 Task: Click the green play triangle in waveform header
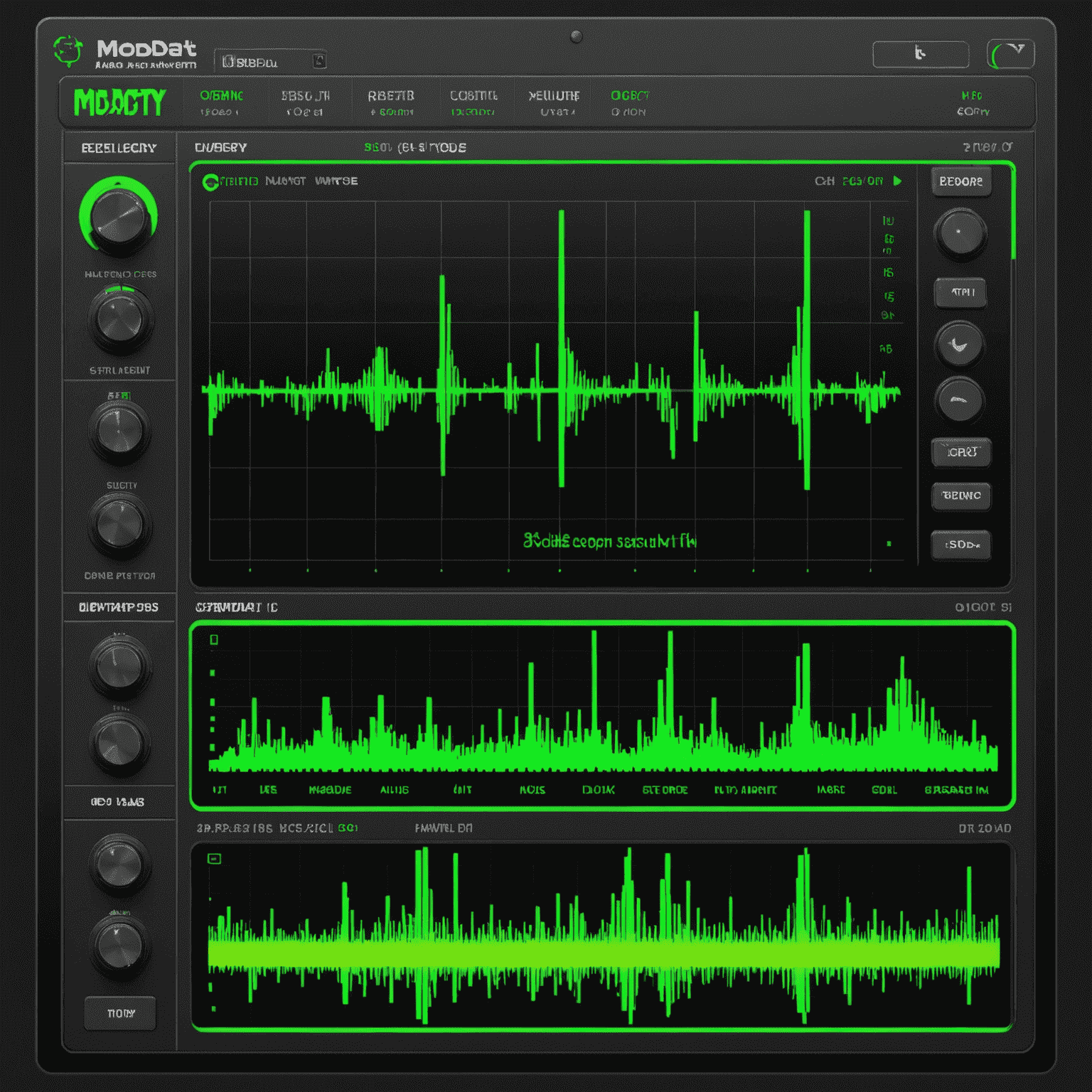pos(897,181)
